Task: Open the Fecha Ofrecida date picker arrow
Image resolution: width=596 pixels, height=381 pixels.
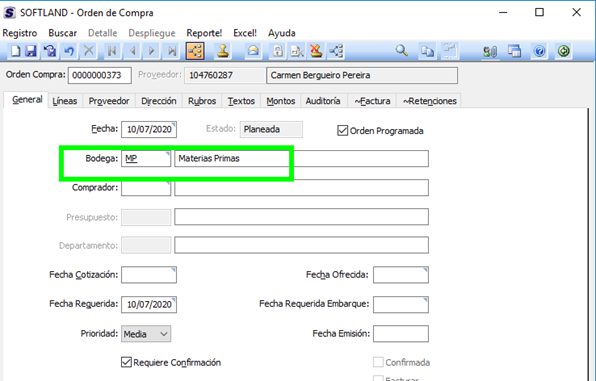Action: click(x=425, y=270)
